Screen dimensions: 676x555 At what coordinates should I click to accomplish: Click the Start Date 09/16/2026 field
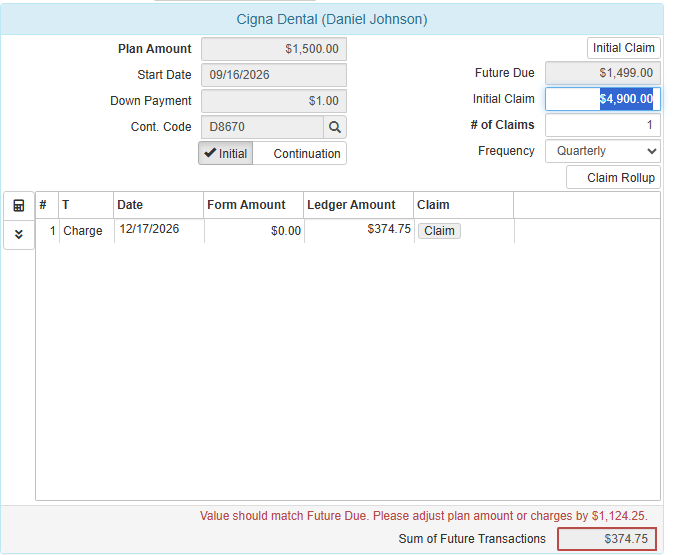click(x=274, y=75)
